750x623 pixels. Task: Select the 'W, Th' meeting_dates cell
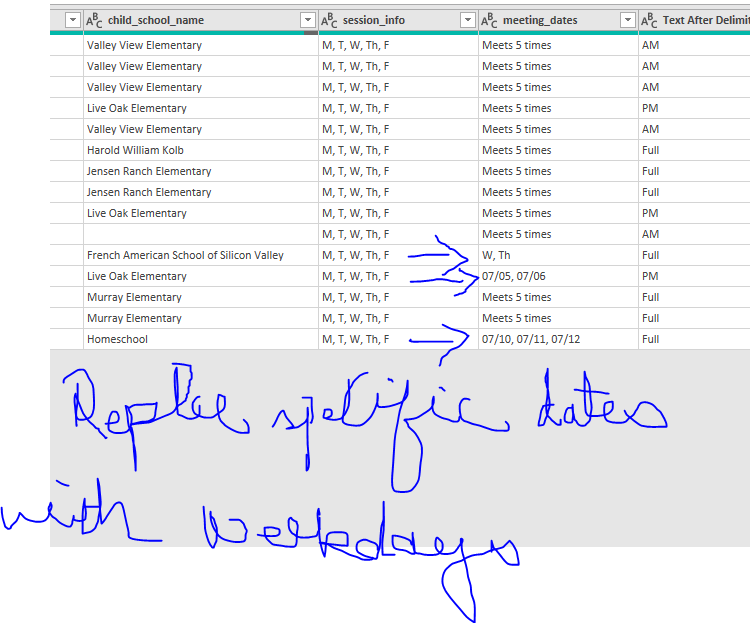pos(558,256)
